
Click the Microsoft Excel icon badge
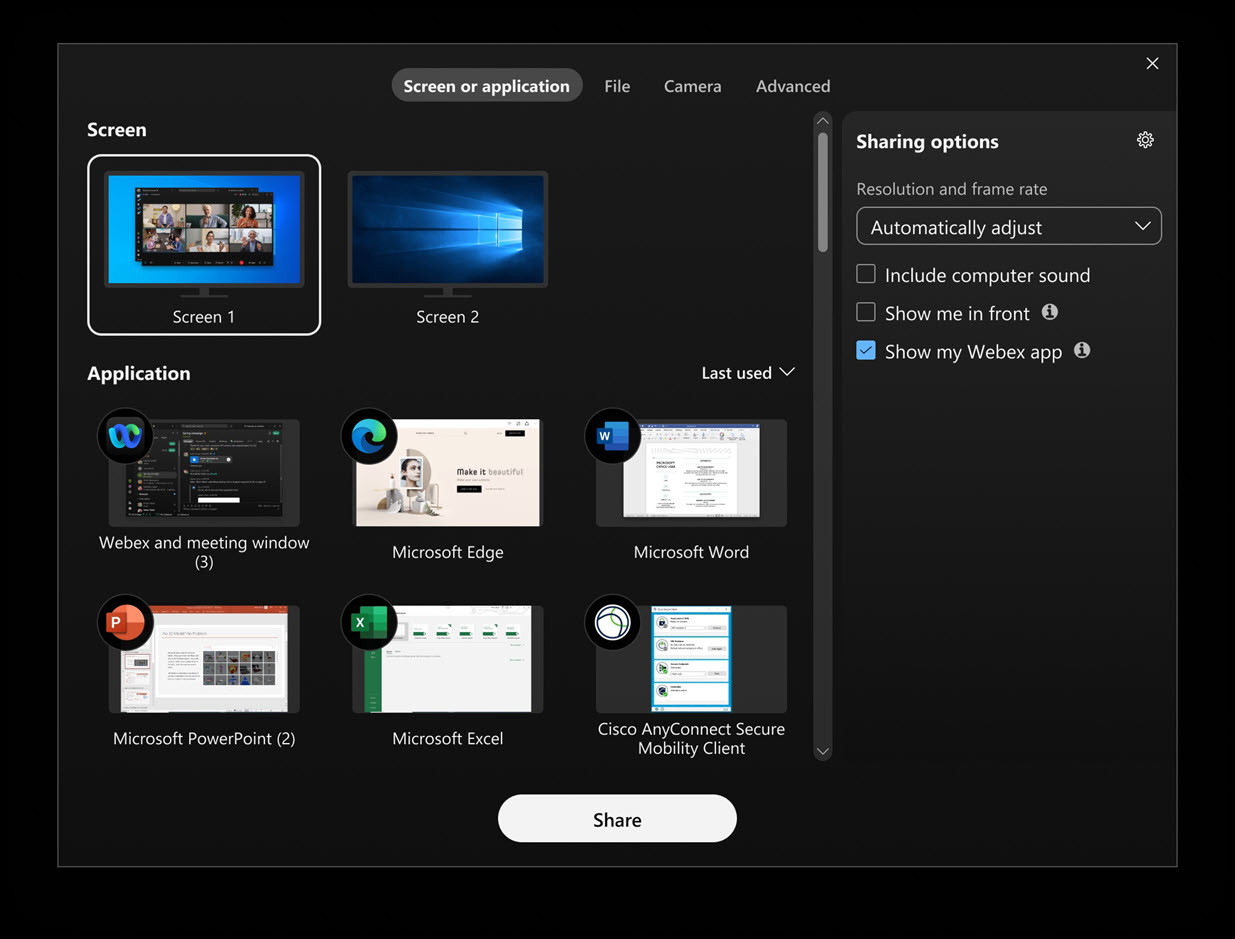tap(369, 622)
